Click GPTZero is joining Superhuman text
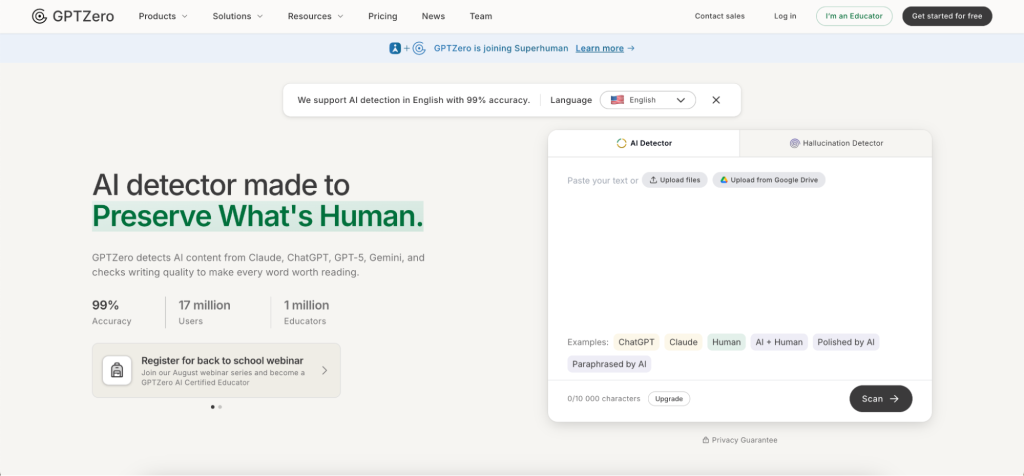Viewport: 1024px width, 476px height. click(501, 48)
